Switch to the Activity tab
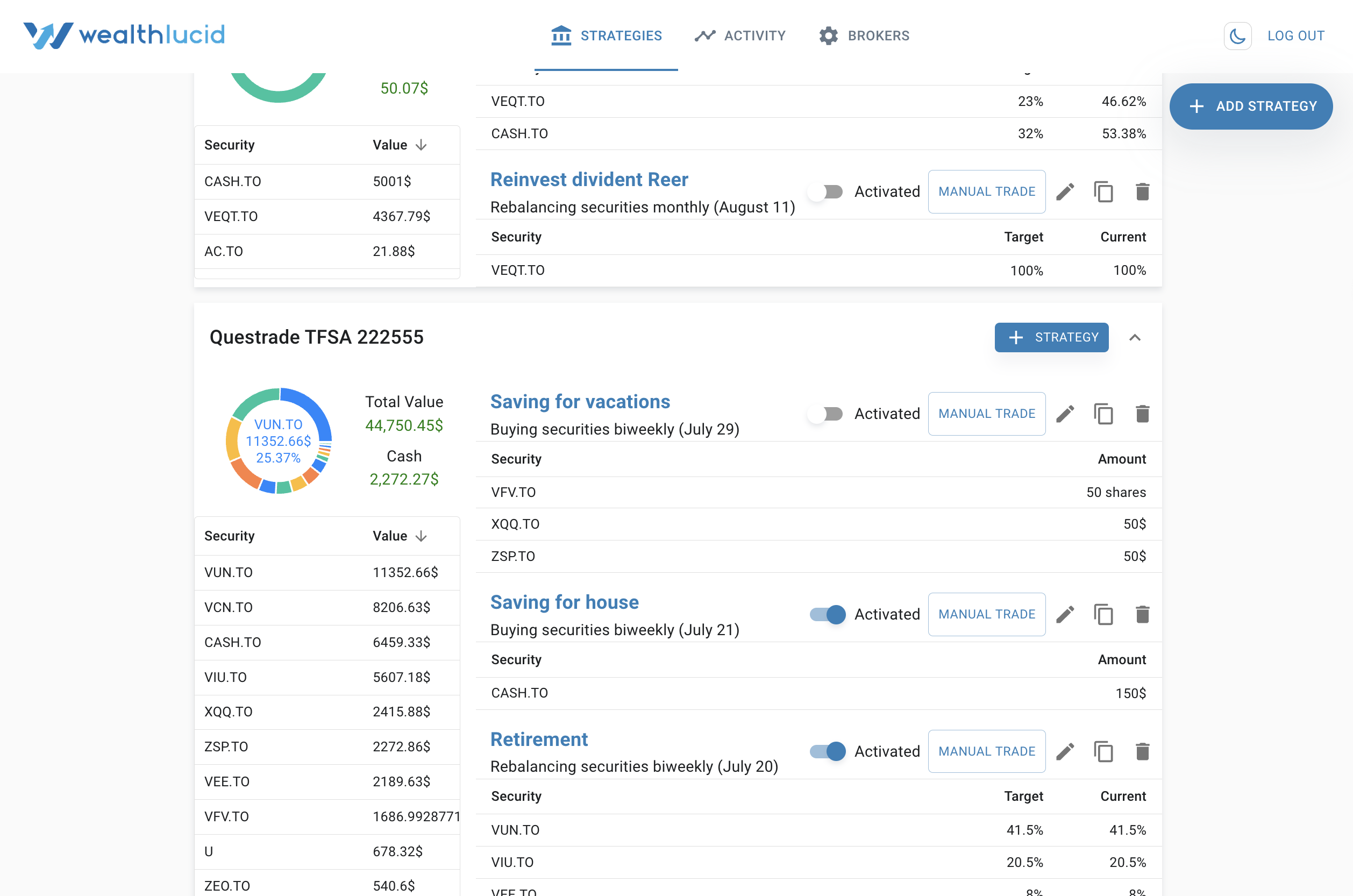The width and height of the screenshot is (1353, 896). click(740, 36)
